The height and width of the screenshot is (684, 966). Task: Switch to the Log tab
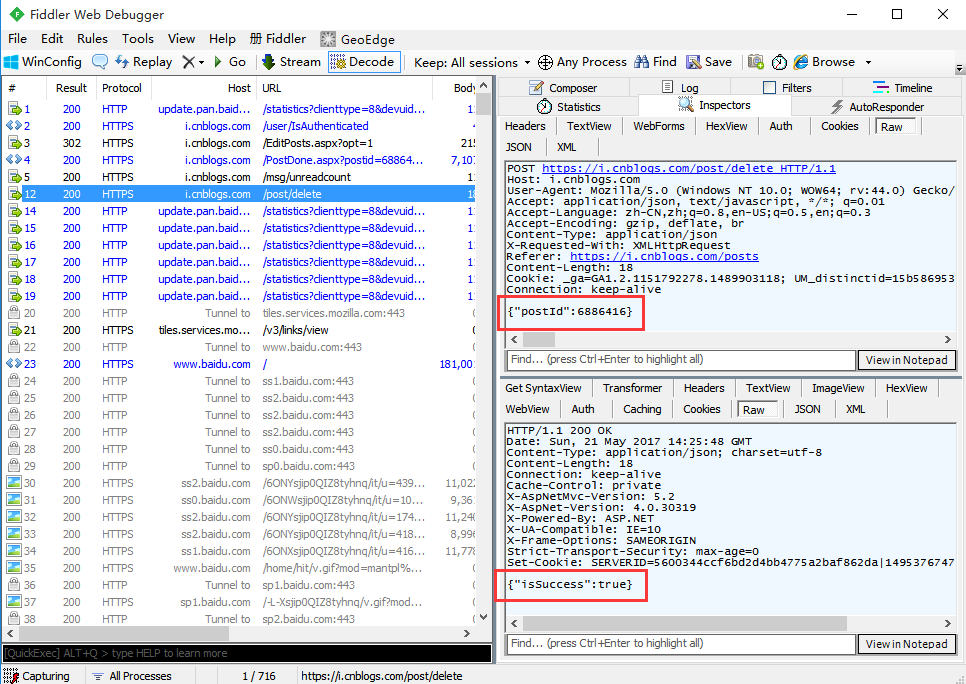[680, 88]
